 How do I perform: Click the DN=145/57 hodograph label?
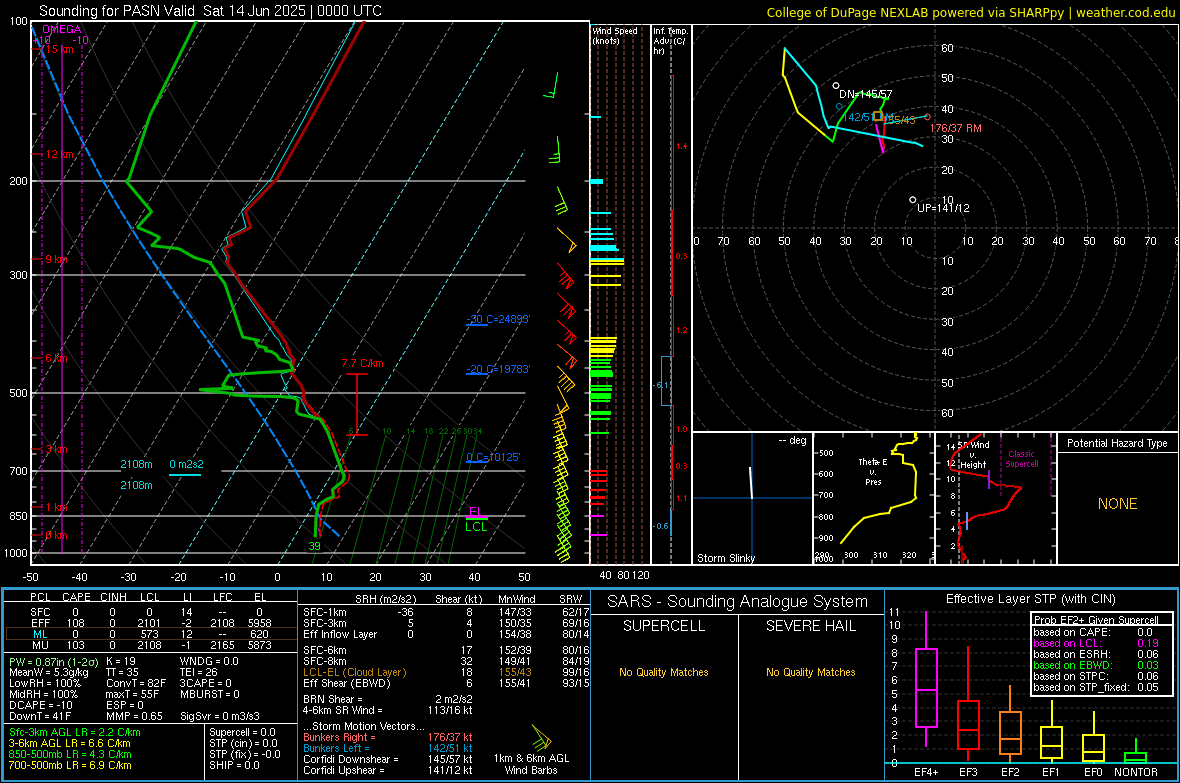(x=865, y=94)
